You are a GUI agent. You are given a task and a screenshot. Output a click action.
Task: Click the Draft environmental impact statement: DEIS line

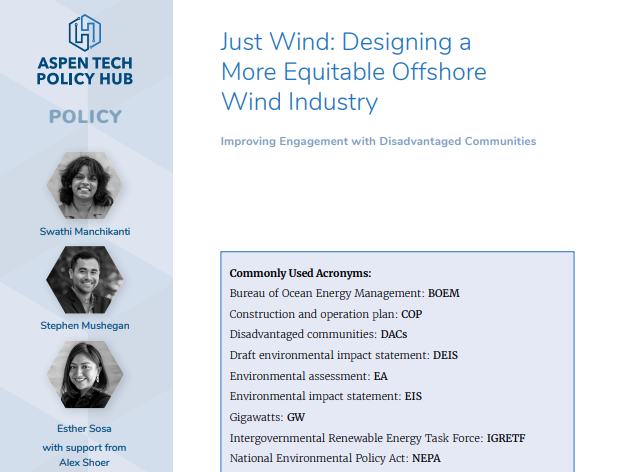coord(344,356)
